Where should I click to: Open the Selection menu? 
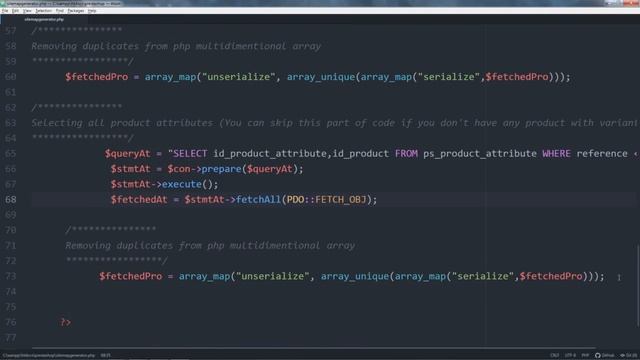click(43, 11)
